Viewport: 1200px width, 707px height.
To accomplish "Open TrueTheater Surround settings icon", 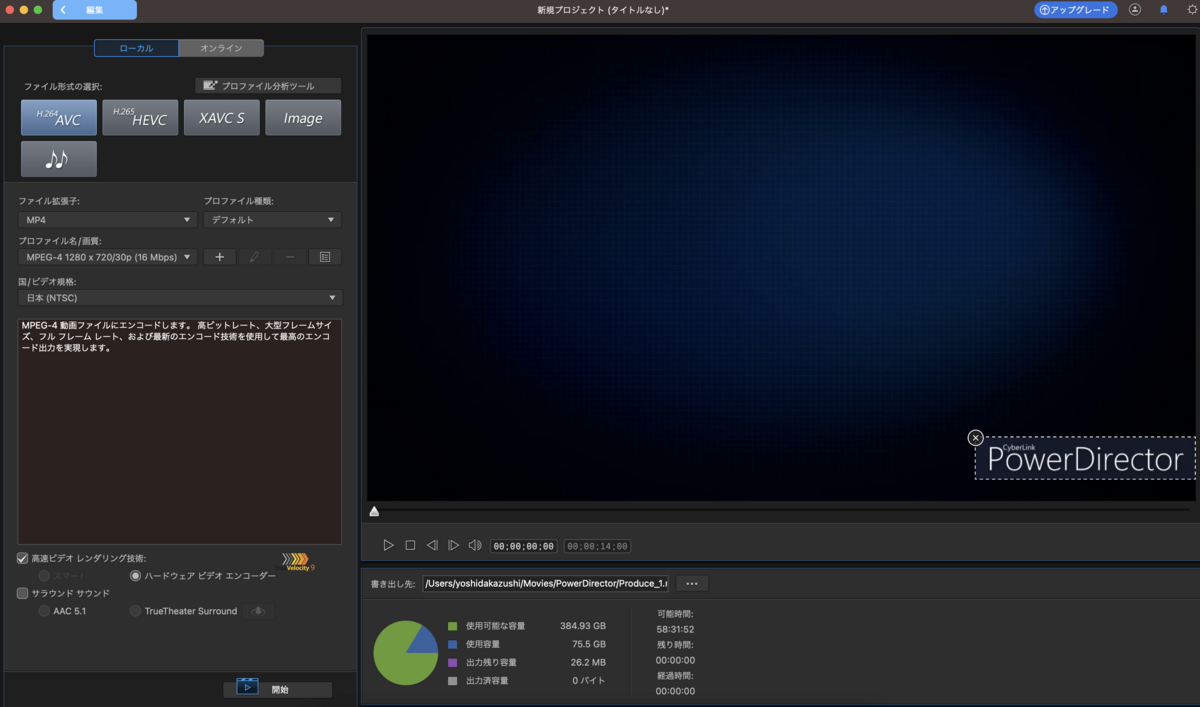I will coord(259,611).
